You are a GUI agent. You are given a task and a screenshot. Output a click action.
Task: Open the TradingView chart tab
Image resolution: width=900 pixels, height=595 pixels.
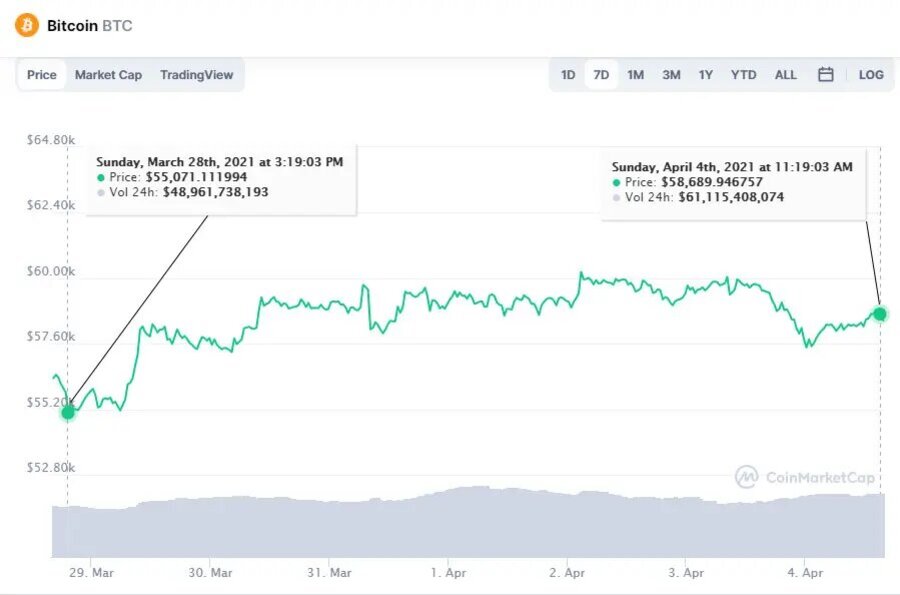(x=196, y=75)
